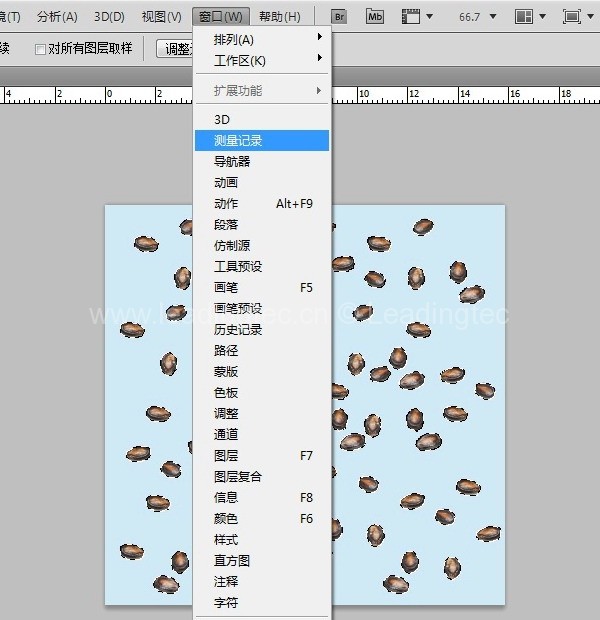600x620 pixels.
Task: Open the 图层 panel entry
Action: point(226,455)
